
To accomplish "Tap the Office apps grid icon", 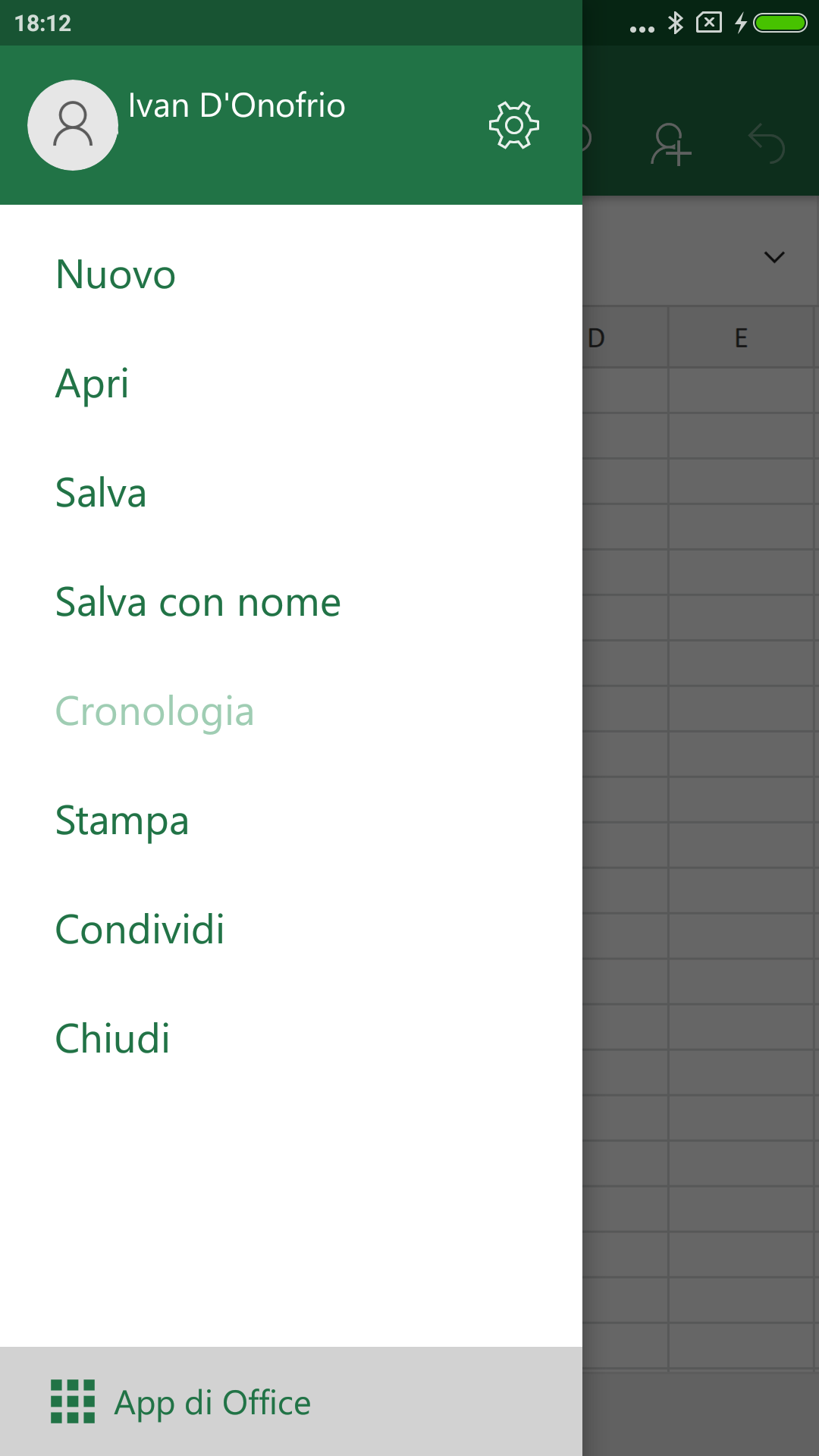I will [x=73, y=1401].
